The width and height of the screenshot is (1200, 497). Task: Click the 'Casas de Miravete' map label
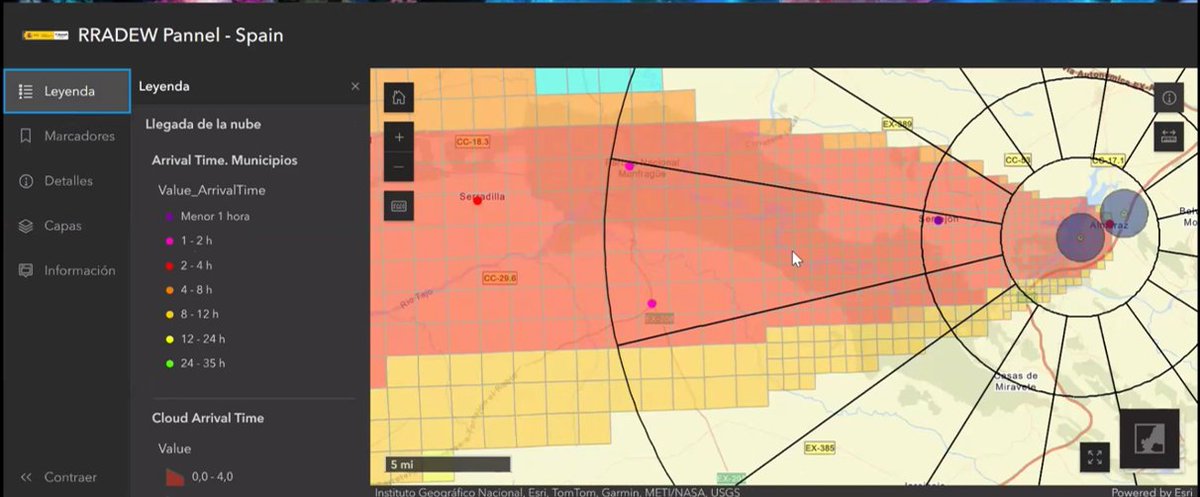point(1016,381)
